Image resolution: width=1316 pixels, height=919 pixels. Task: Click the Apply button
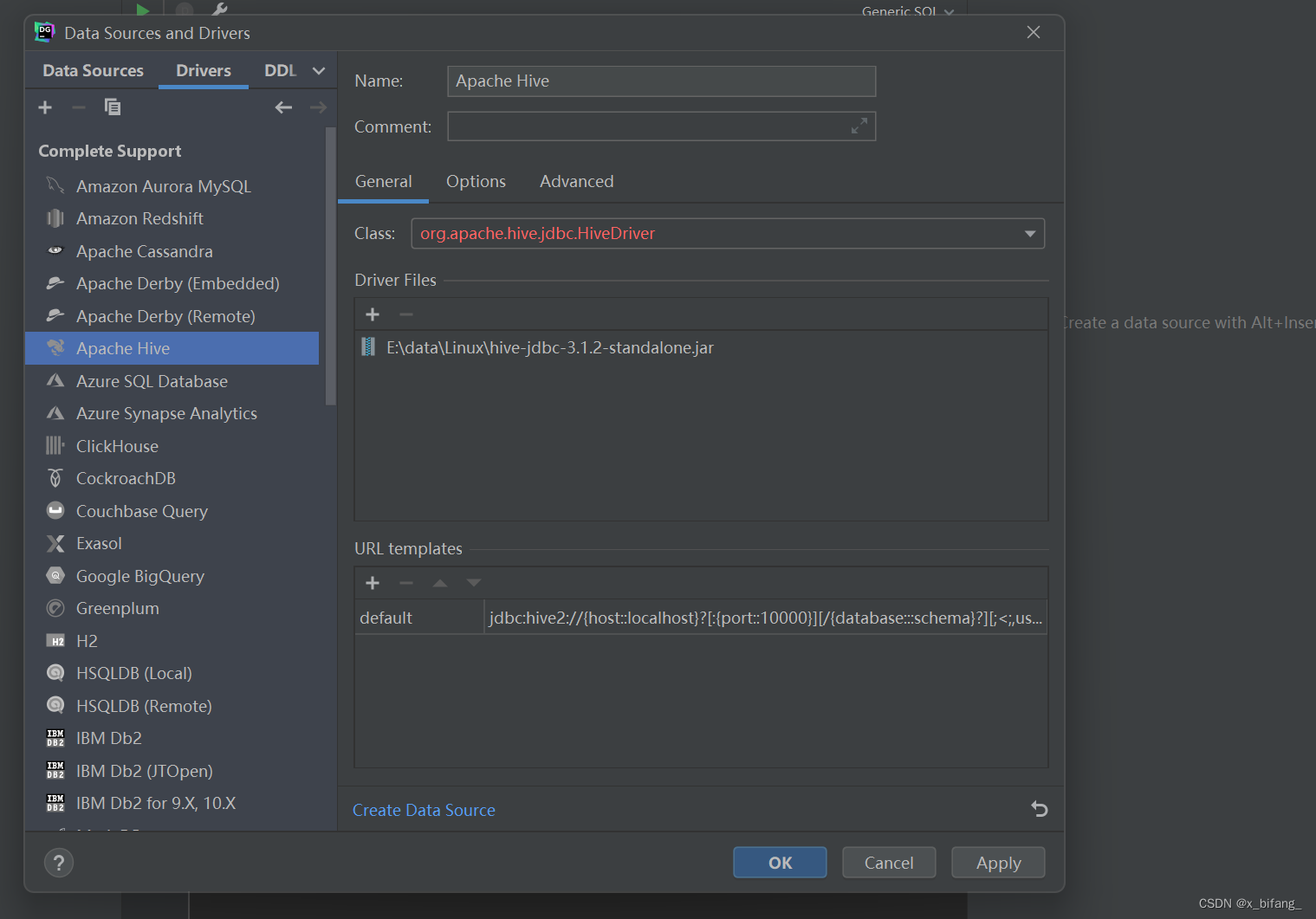click(x=998, y=863)
